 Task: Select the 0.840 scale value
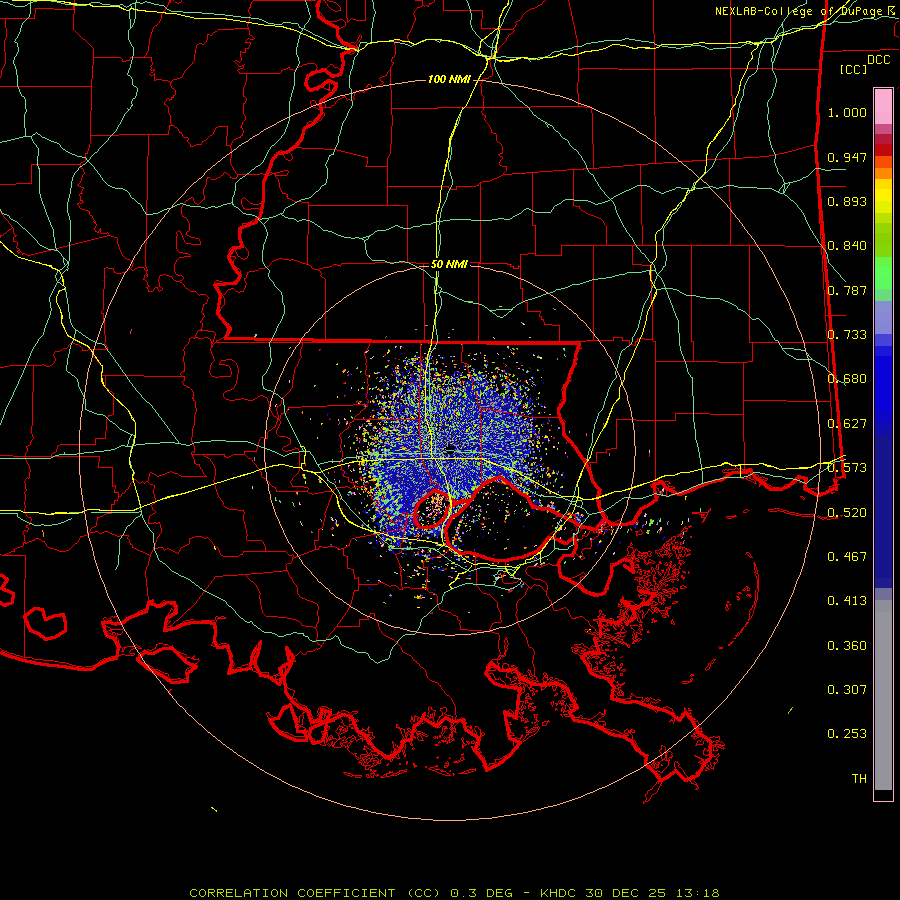[x=847, y=246]
